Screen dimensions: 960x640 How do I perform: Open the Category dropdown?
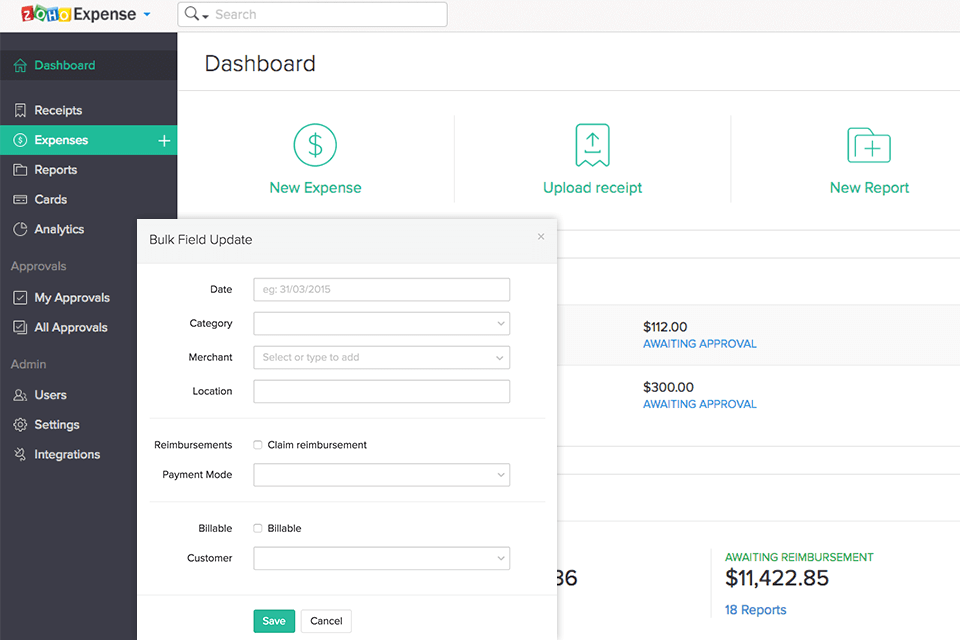coord(381,323)
